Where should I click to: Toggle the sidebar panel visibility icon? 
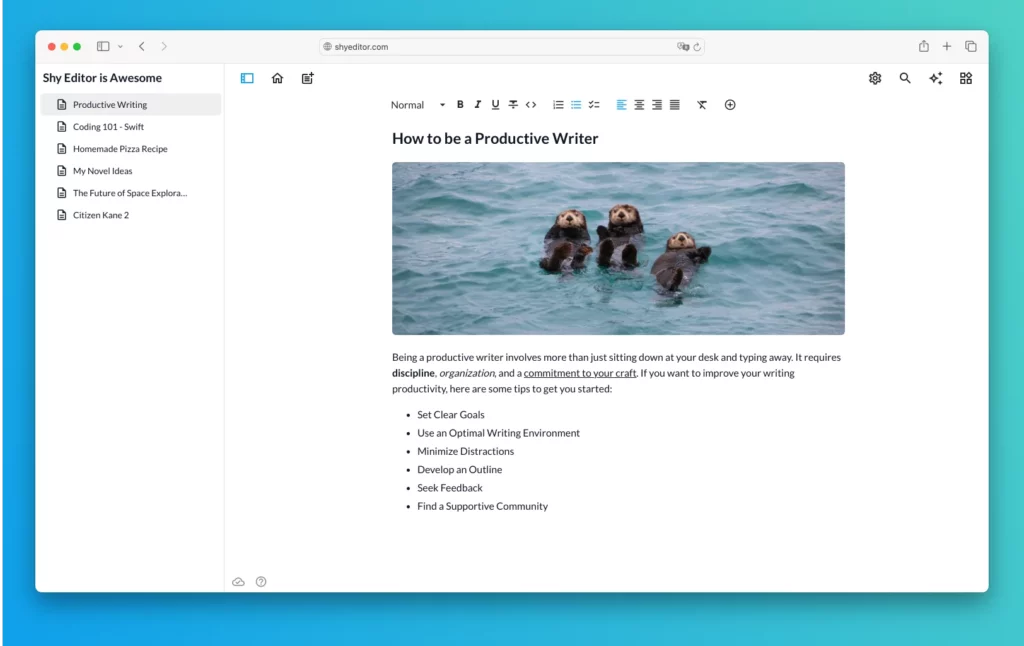[247, 78]
